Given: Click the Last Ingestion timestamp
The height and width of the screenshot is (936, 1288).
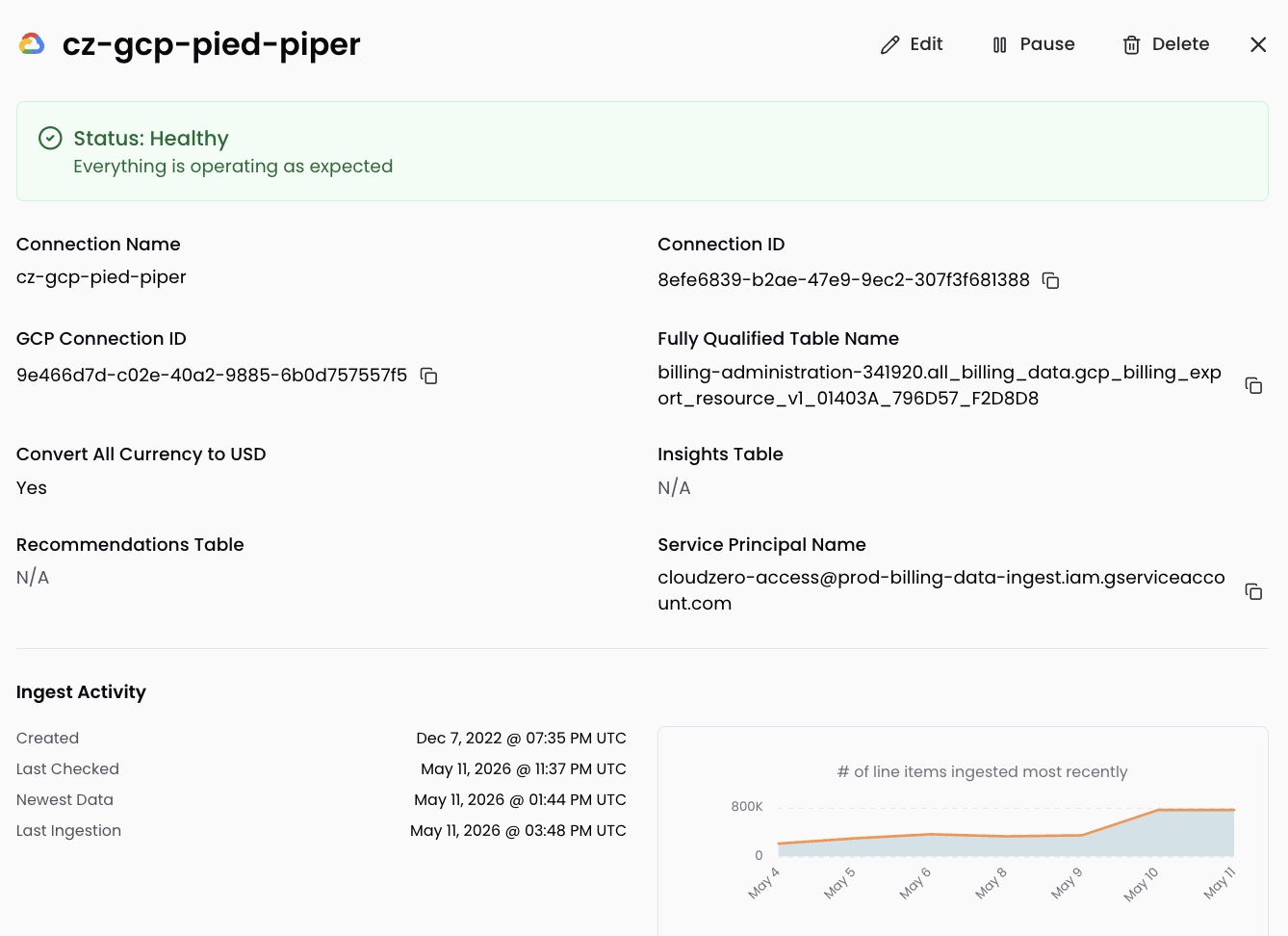Looking at the screenshot, I should point(518,831).
